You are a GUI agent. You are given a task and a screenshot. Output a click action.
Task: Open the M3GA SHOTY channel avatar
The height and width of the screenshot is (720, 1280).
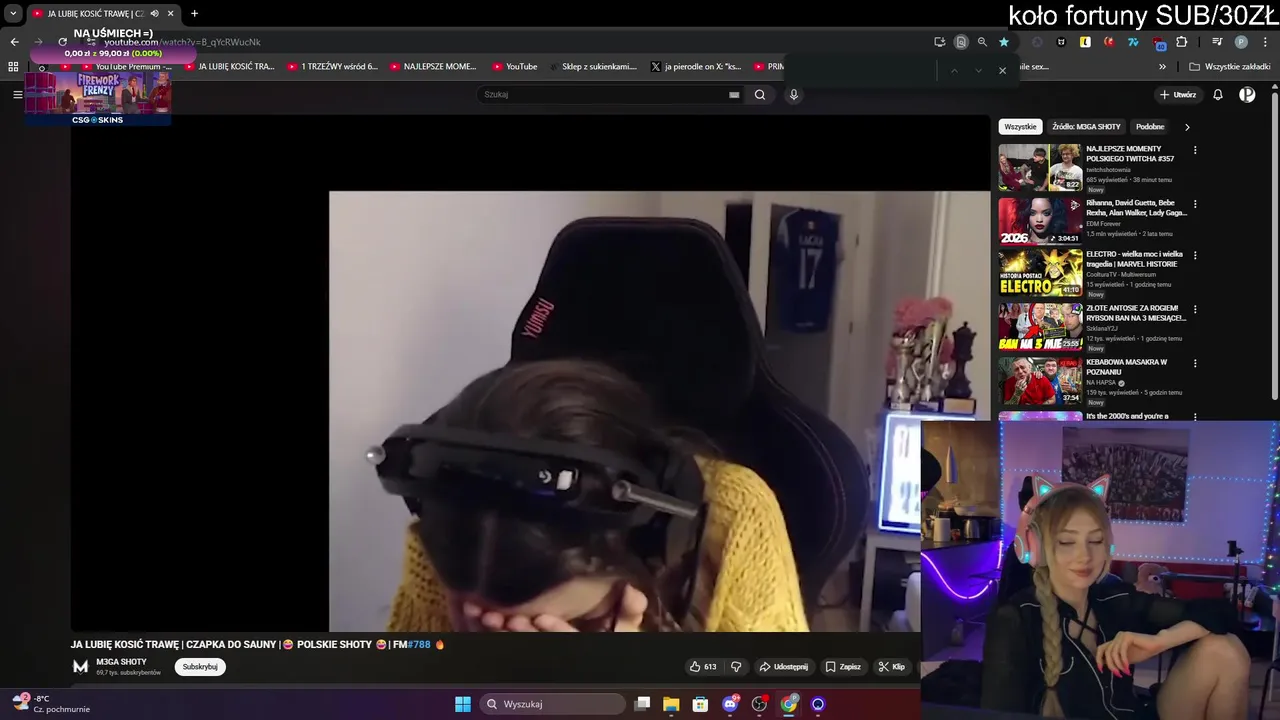point(81,667)
